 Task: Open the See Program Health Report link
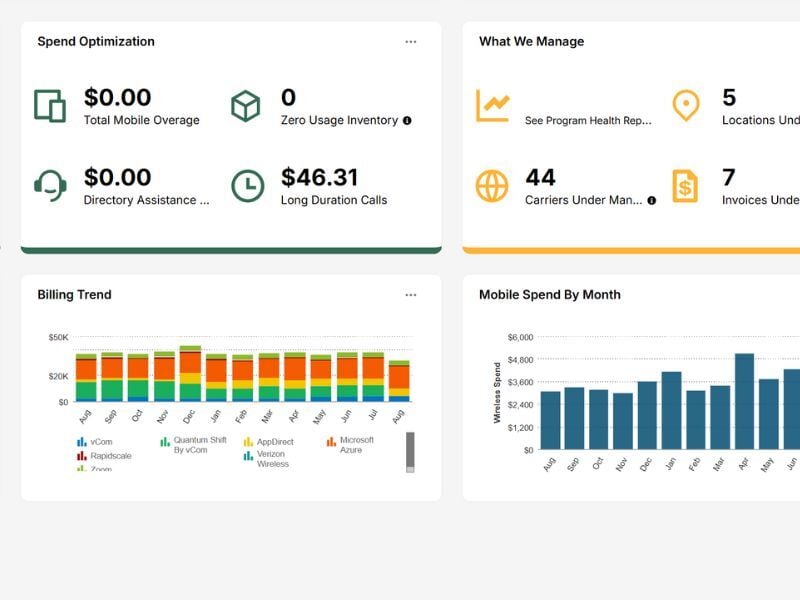(587, 121)
